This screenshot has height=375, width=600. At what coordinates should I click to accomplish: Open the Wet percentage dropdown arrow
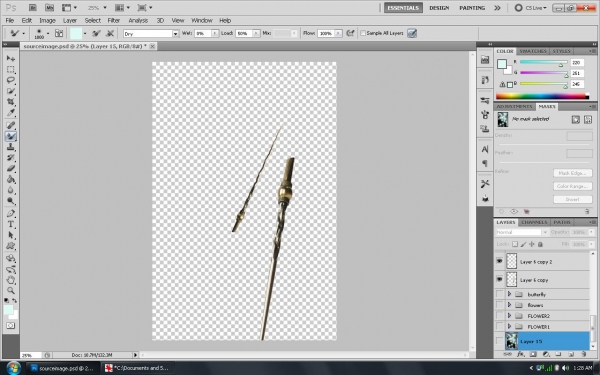pos(215,34)
